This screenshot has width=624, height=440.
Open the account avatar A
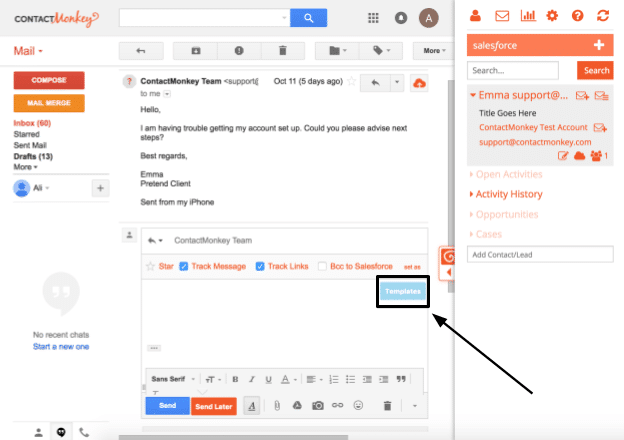point(429,18)
